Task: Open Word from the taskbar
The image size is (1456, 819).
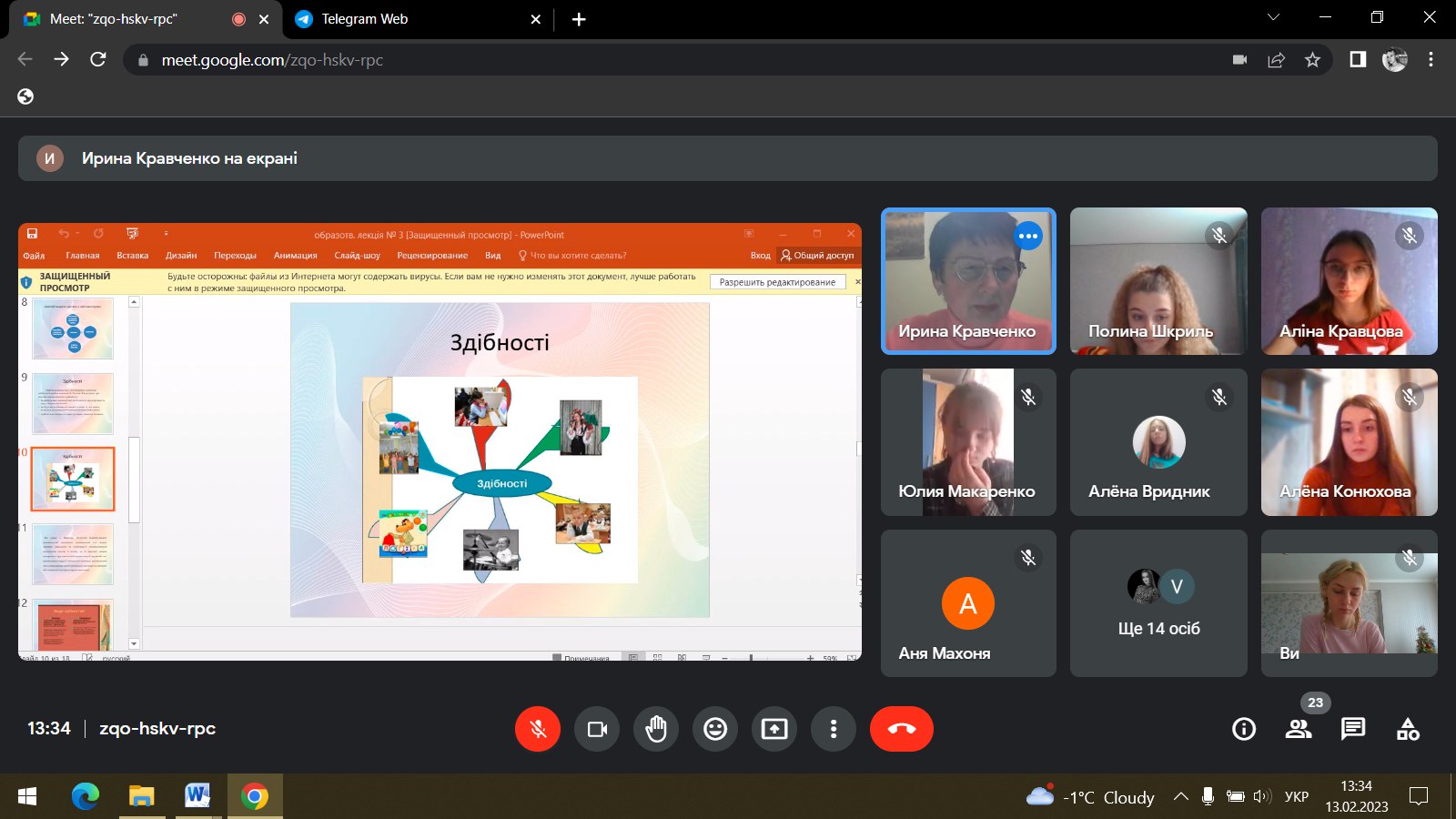Action: coord(197,797)
